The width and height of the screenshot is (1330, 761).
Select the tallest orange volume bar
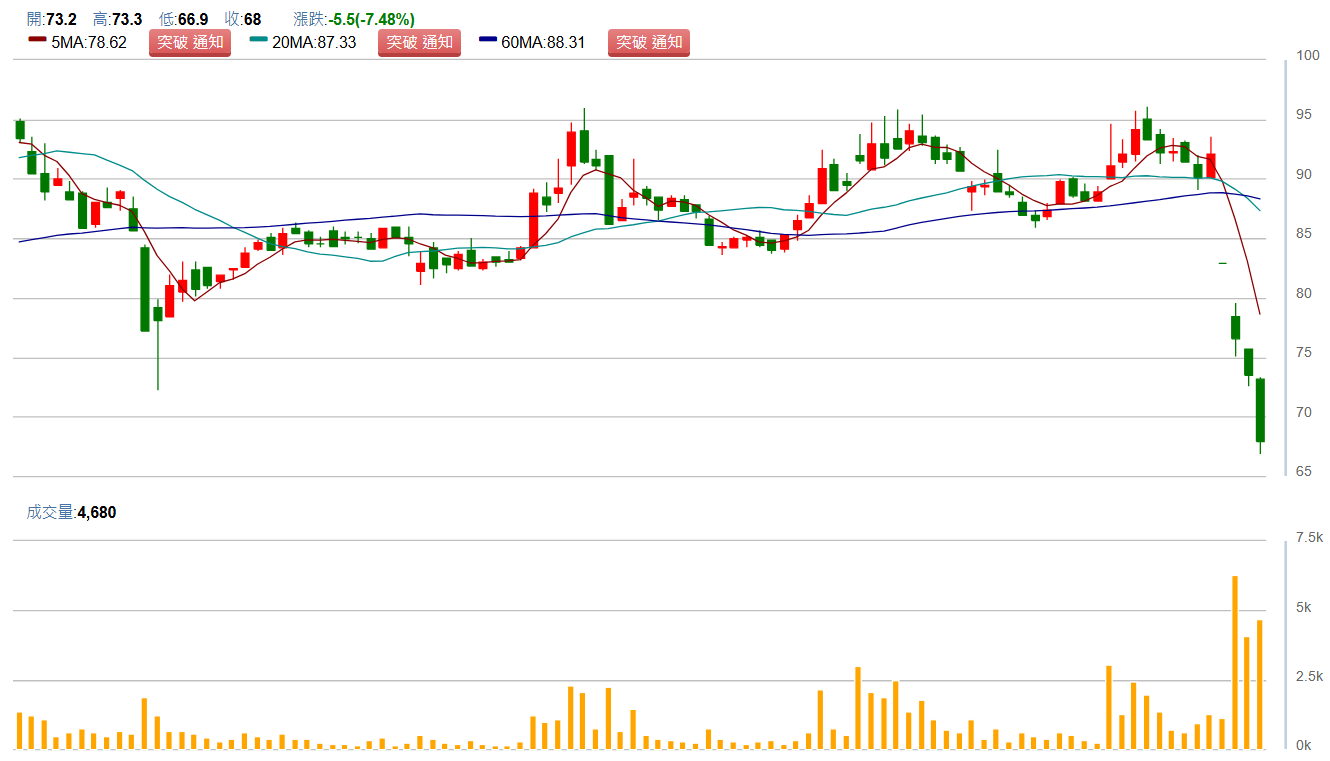coord(1235,662)
